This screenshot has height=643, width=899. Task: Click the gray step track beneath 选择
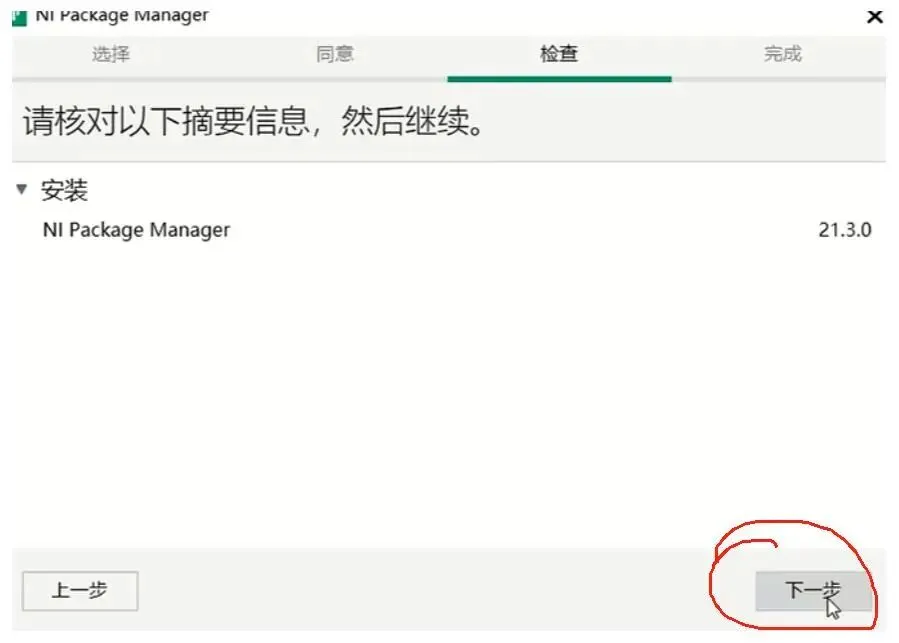[118, 79]
